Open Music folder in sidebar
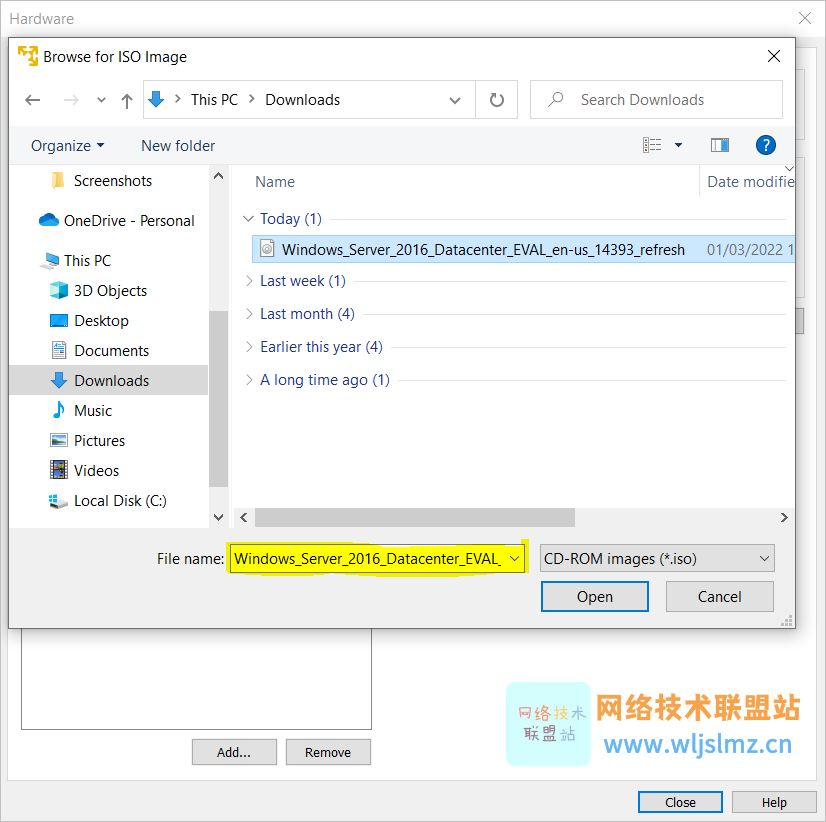Image resolution: width=826 pixels, height=822 pixels. point(83,410)
